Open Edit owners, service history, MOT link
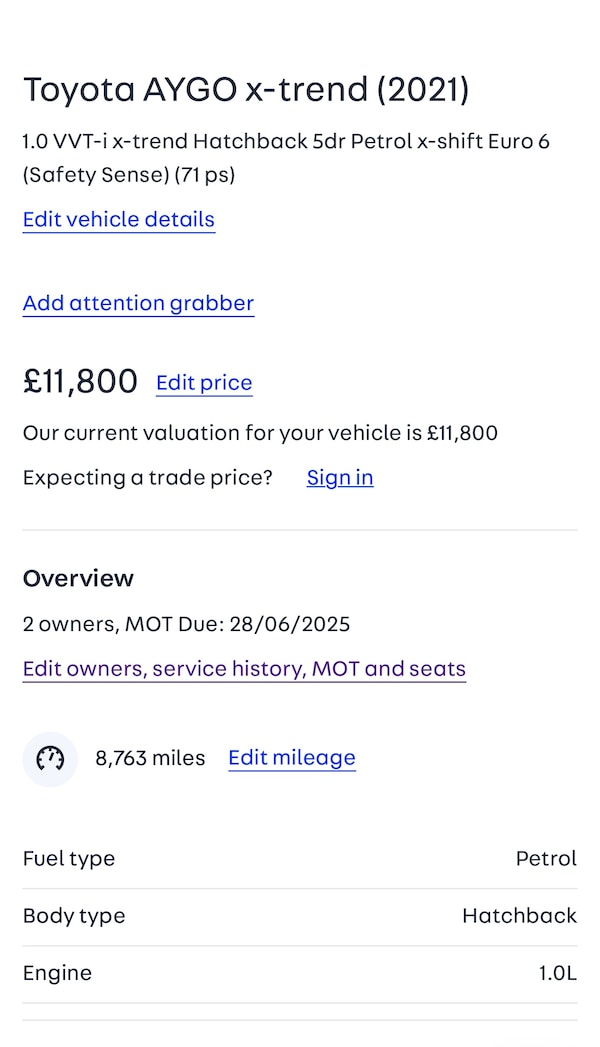Screen dimensions: 600x1047 pyautogui.click(x=244, y=668)
